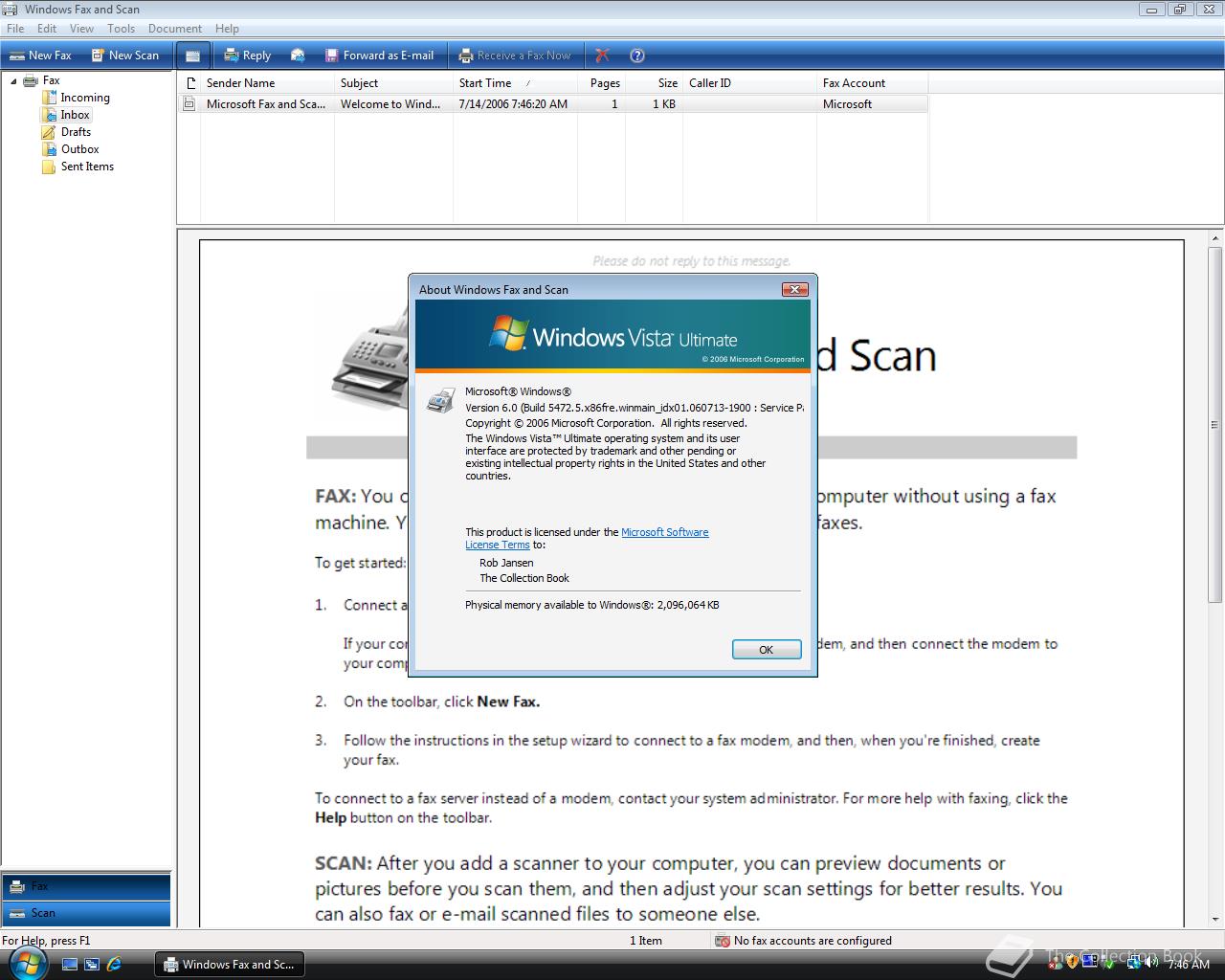Screen dimensions: 1225x980
Task: Open the Outbox folder
Action: [x=79, y=149]
